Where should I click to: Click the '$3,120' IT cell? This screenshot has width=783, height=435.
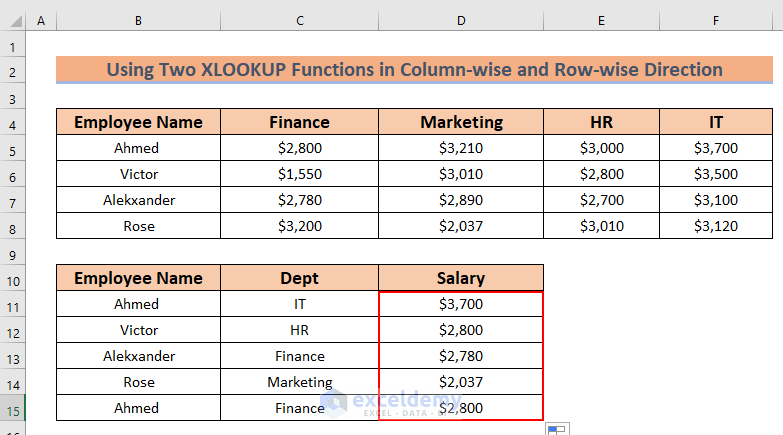[716, 226]
